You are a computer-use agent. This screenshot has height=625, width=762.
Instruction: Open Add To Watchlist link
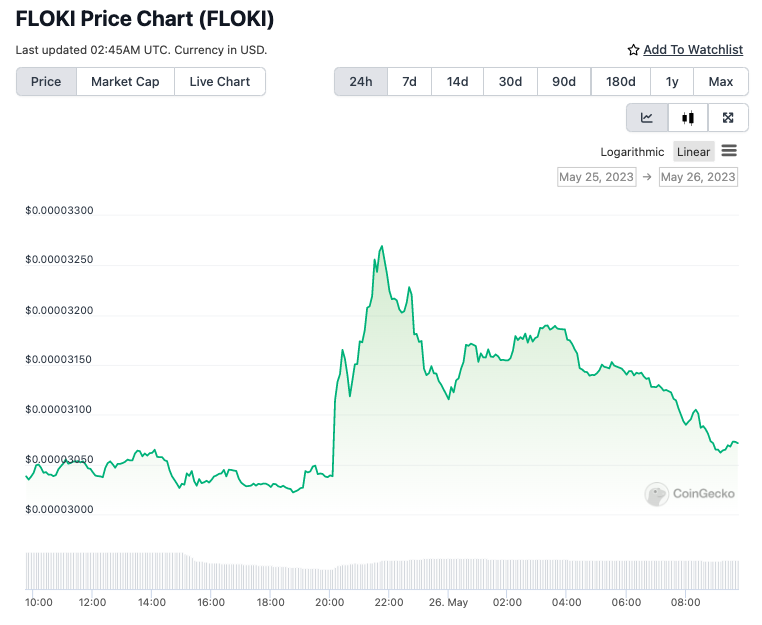pyautogui.click(x=693, y=50)
